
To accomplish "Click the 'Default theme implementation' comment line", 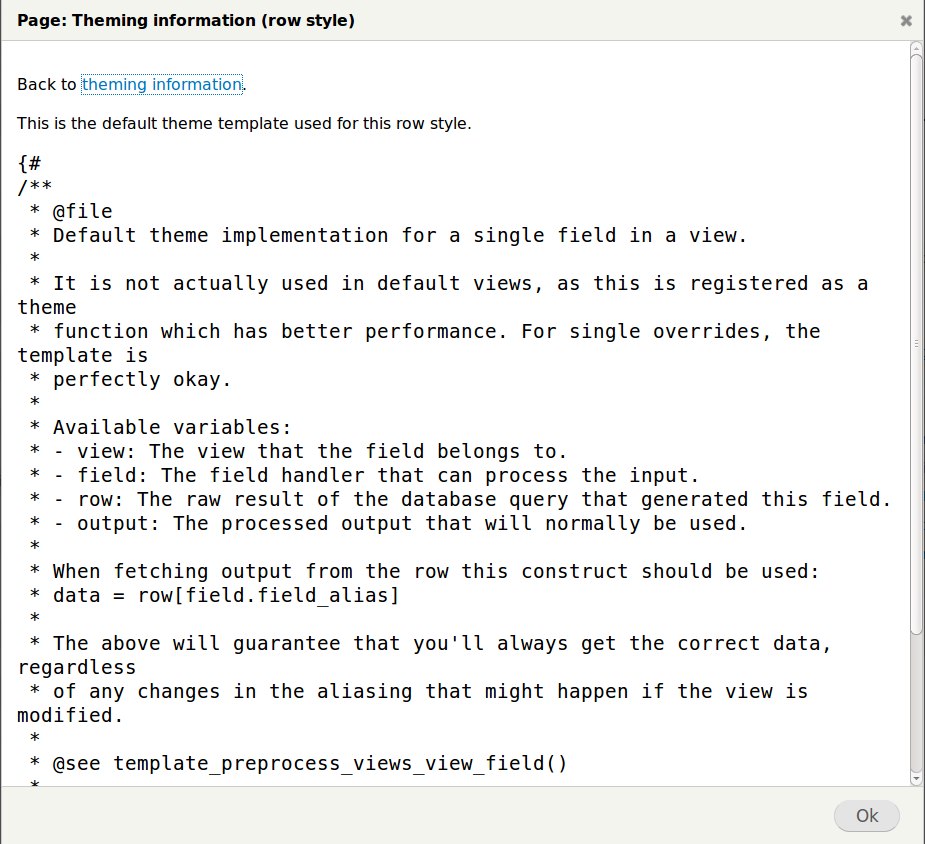I will pos(388,236).
